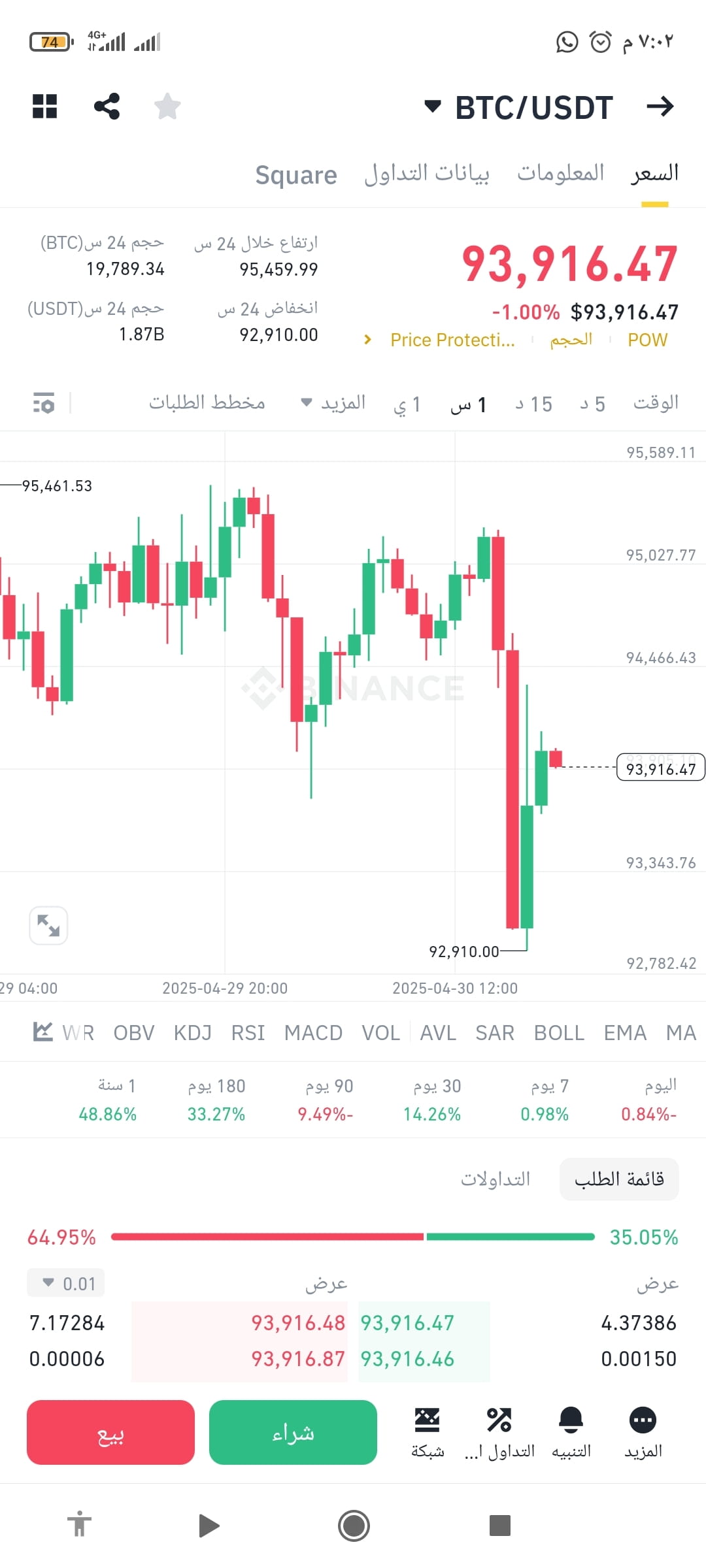
Task: Tap the green شراء buy button
Action: pos(293,1432)
